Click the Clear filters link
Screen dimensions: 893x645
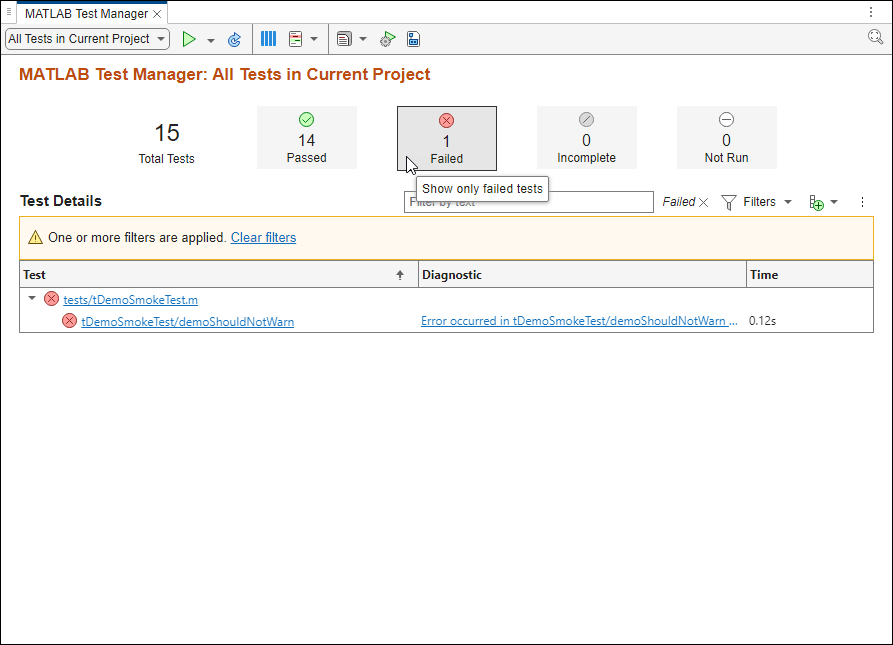point(263,237)
